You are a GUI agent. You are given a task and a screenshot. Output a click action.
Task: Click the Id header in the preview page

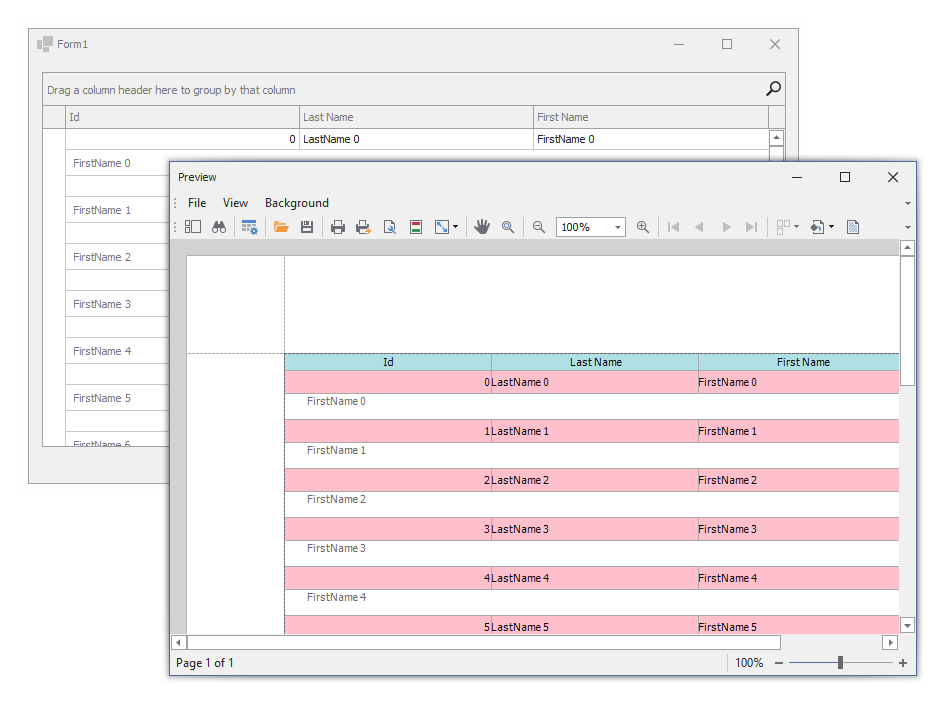[x=388, y=362]
